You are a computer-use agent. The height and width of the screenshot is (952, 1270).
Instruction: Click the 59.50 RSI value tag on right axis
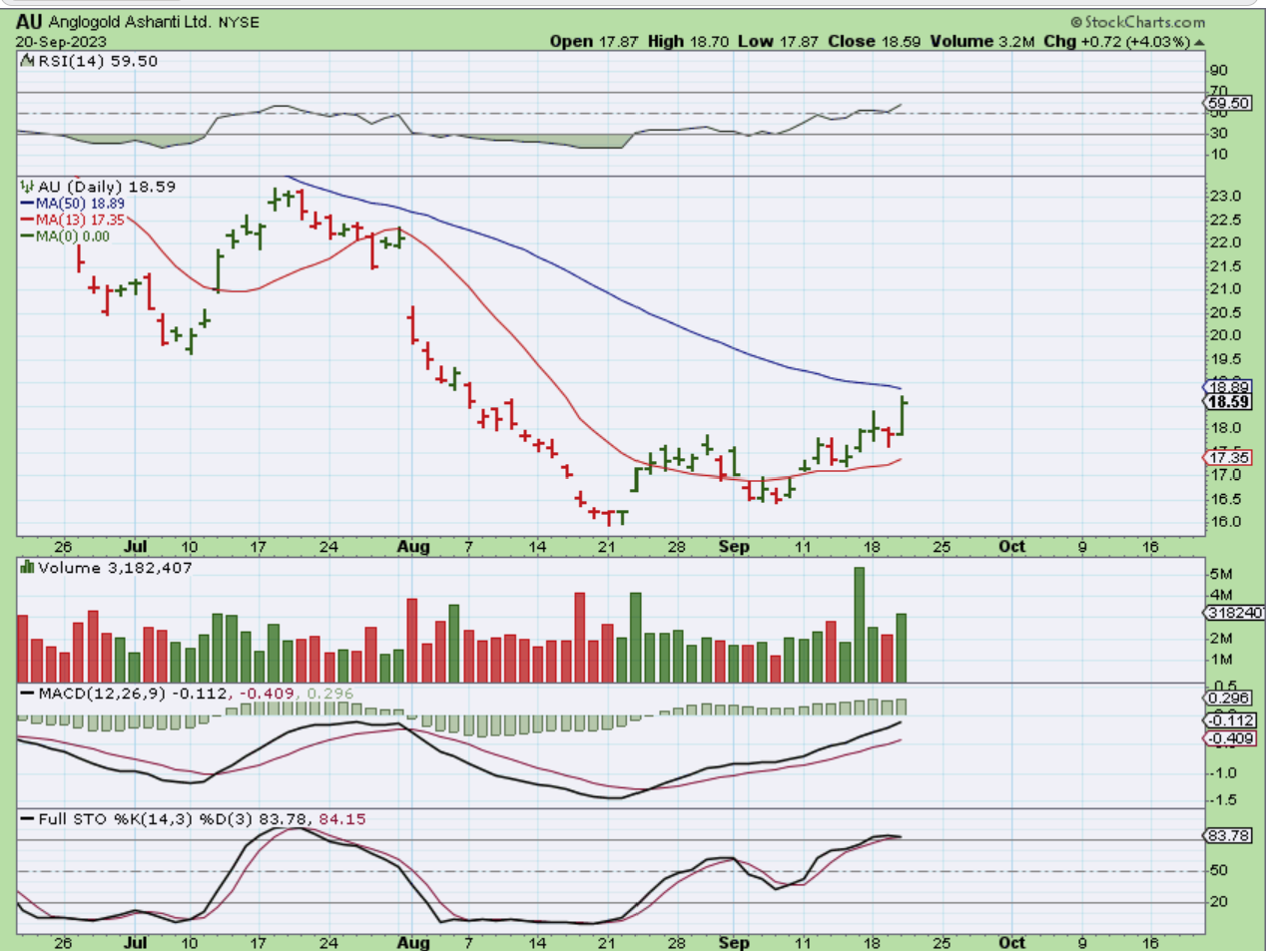click(x=1228, y=103)
